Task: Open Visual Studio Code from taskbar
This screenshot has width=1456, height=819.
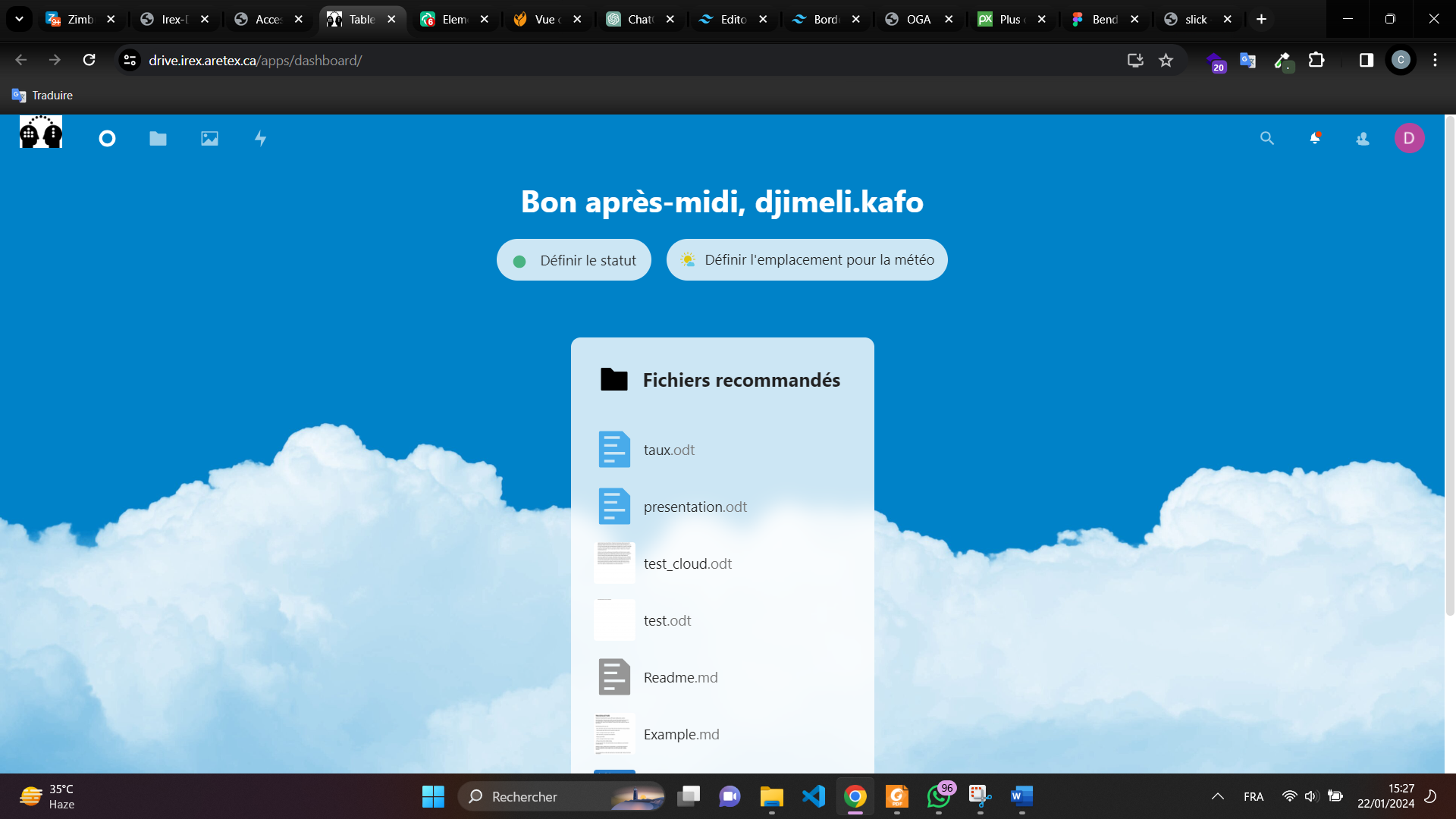Action: [x=813, y=796]
